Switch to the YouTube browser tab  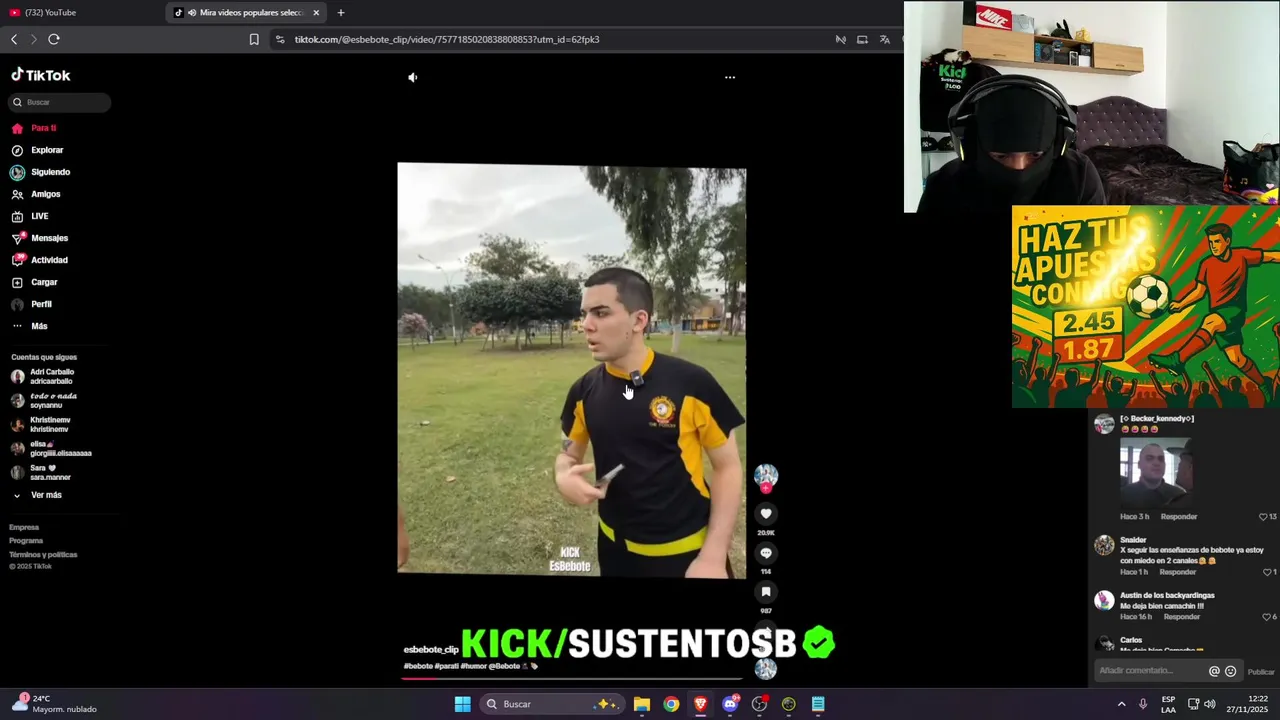(80, 12)
